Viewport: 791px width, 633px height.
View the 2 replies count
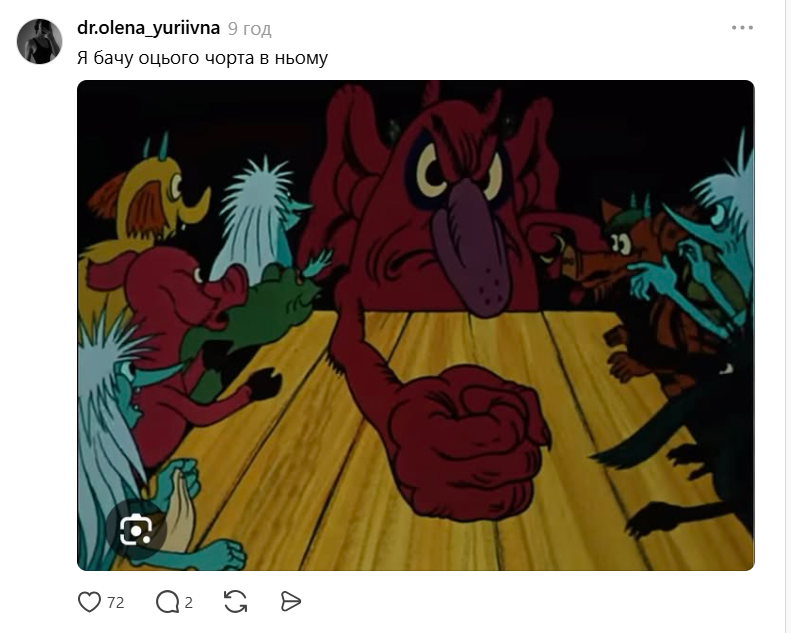point(189,602)
